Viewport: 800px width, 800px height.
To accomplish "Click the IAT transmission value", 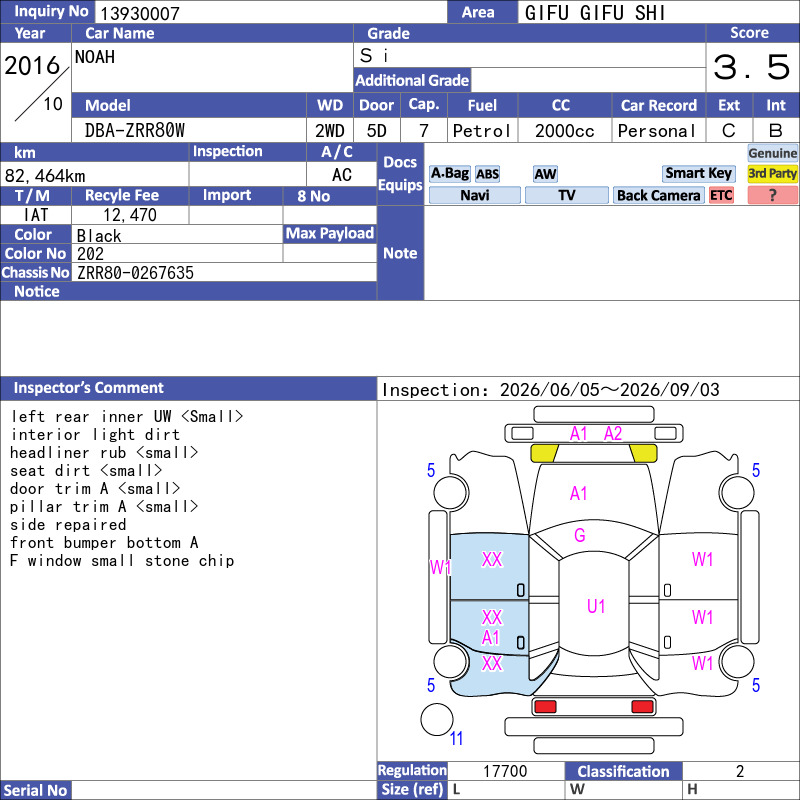I will point(36,215).
